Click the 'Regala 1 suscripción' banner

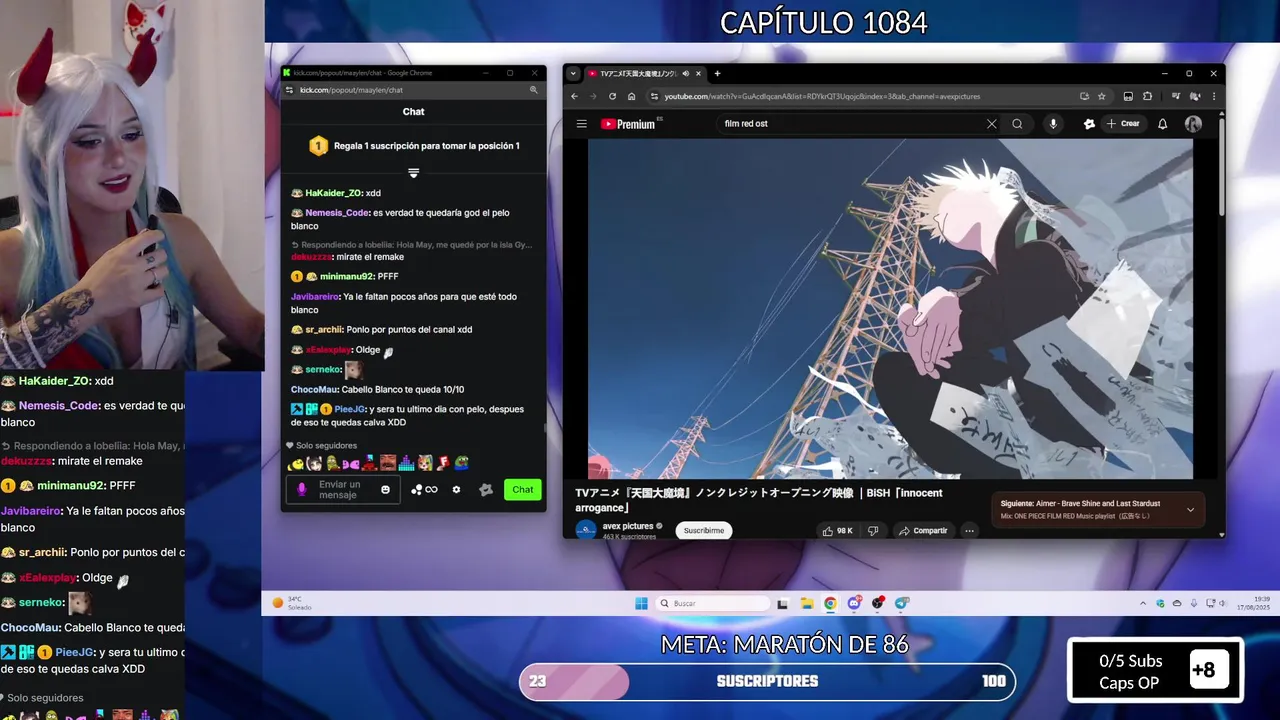pos(414,146)
